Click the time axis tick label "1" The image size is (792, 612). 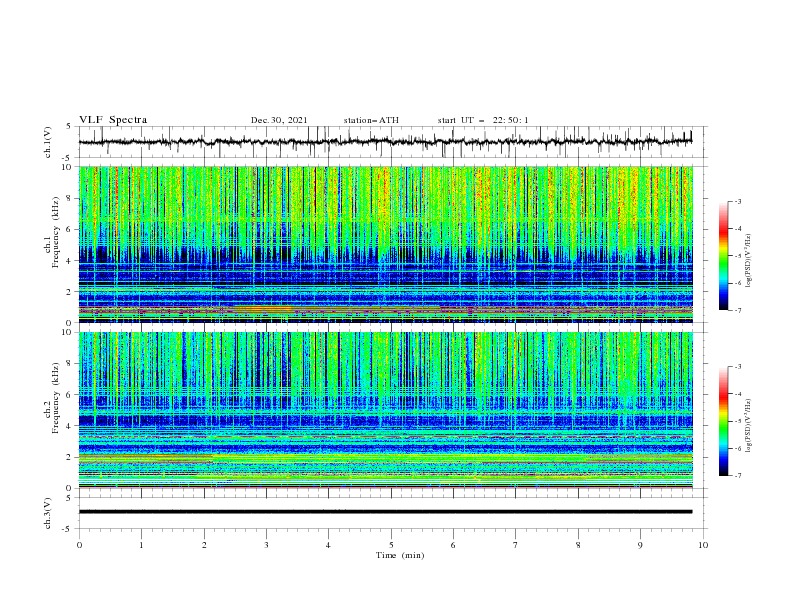(141, 545)
